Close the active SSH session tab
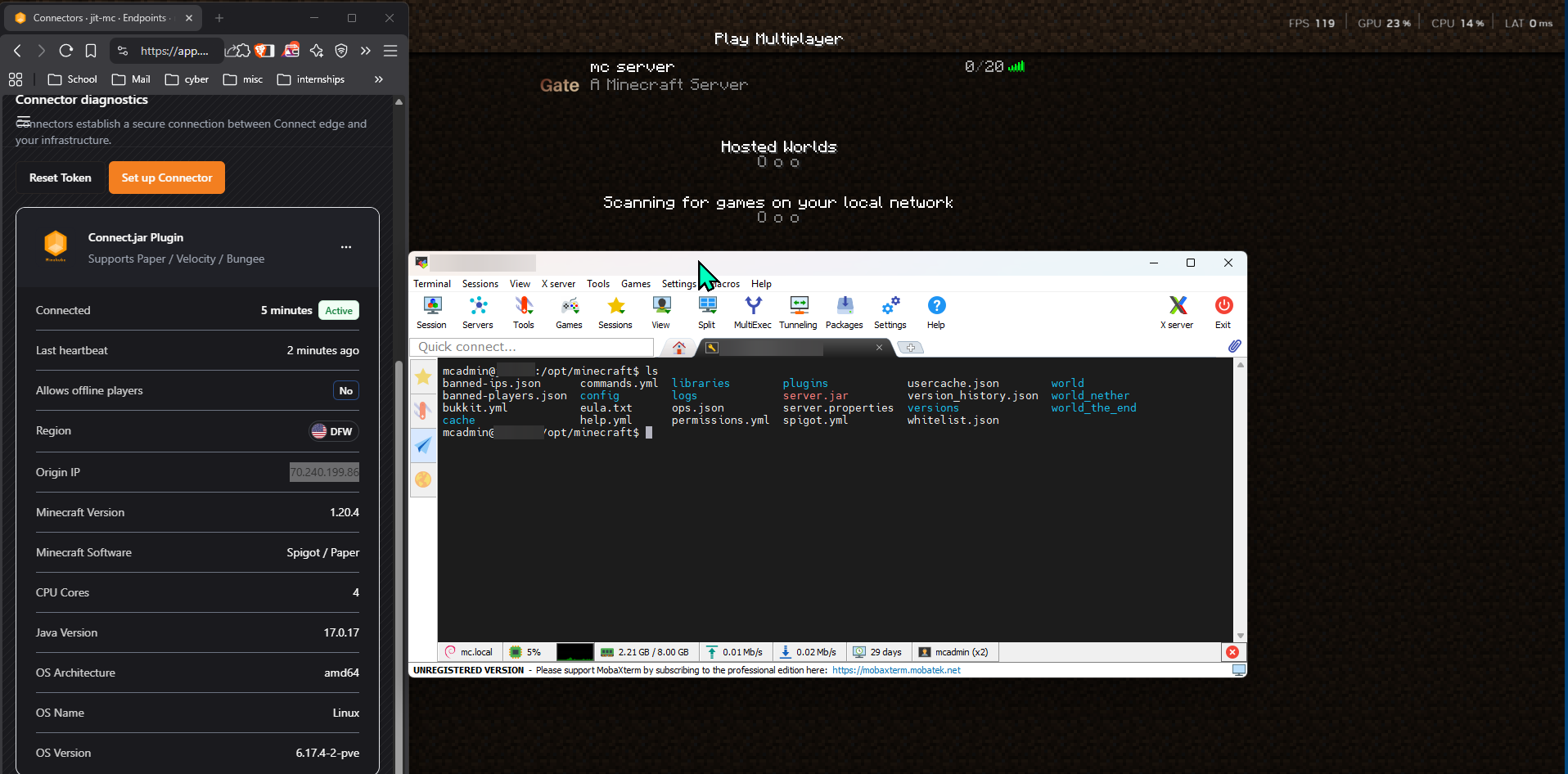The width and height of the screenshot is (1568, 774). 880,348
